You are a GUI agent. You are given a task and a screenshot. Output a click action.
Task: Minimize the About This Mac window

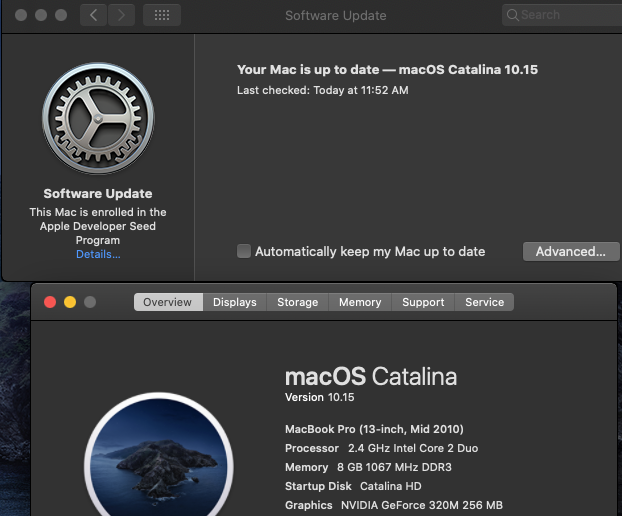[x=70, y=302]
